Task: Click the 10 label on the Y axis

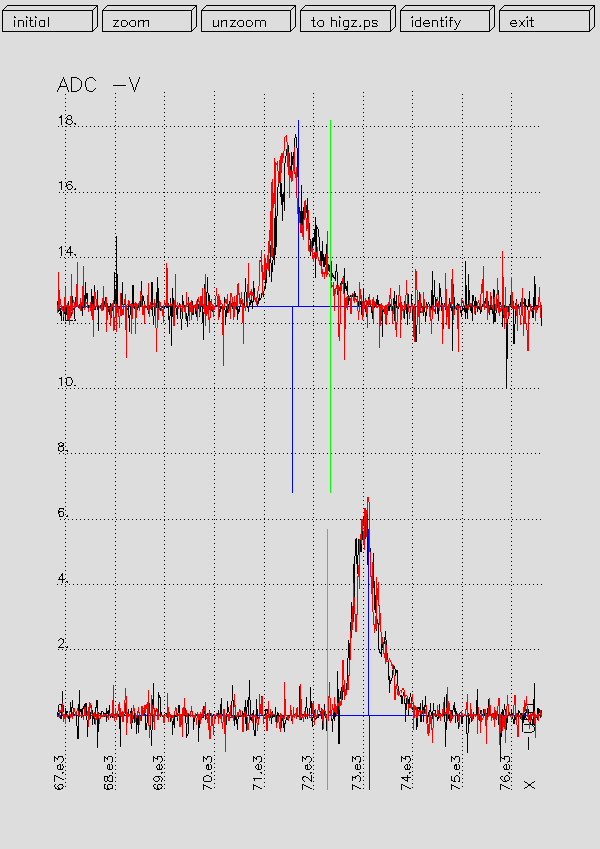Action: (67, 384)
